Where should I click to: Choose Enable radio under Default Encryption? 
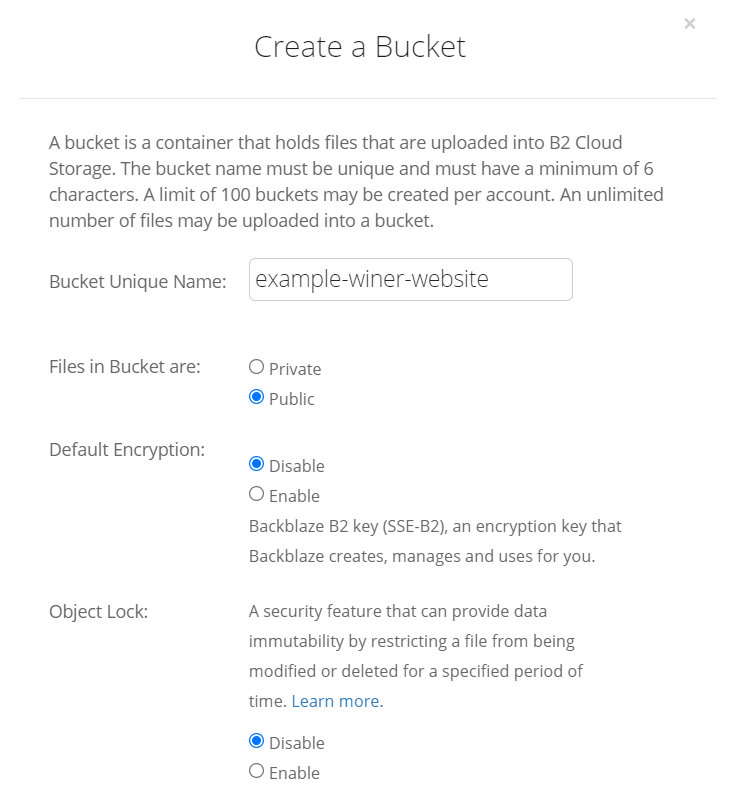click(256, 494)
